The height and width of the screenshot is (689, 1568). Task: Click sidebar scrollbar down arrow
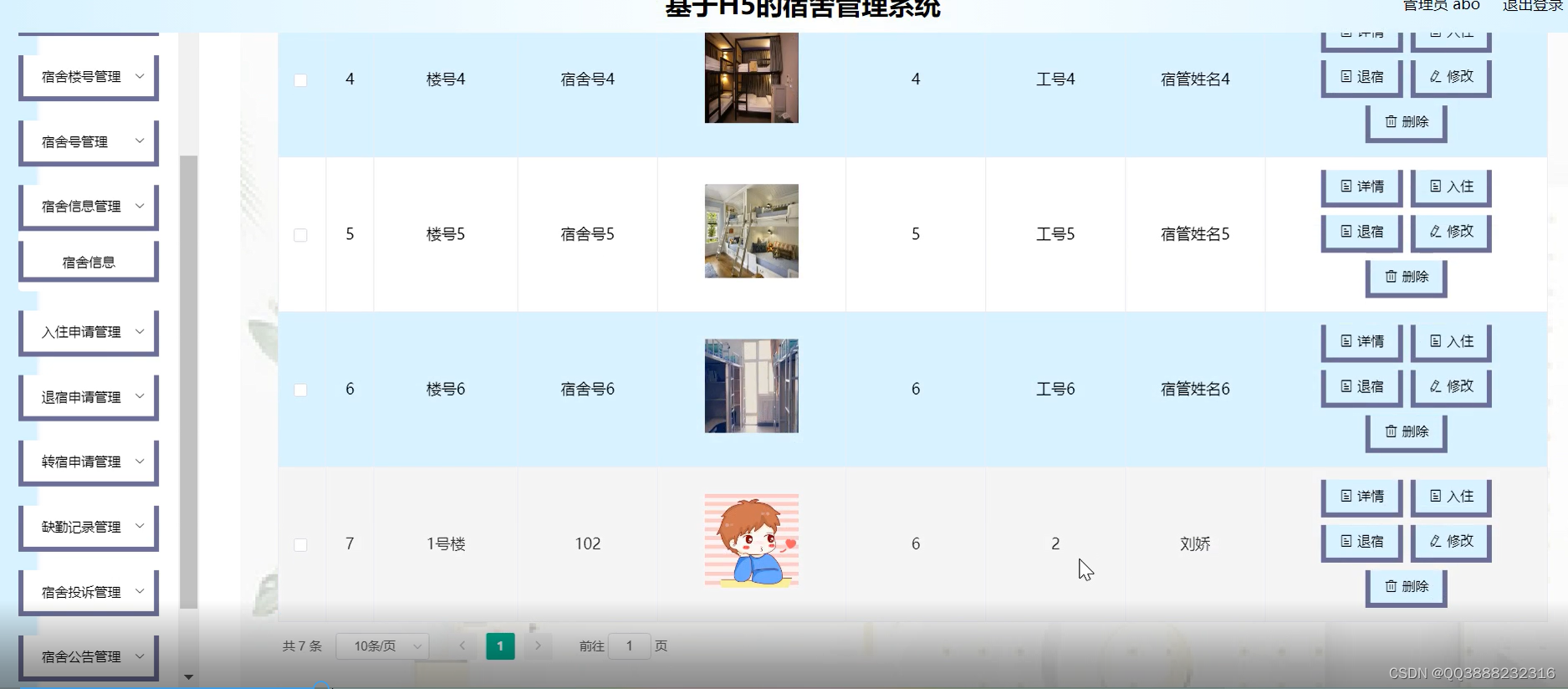coord(189,676)
